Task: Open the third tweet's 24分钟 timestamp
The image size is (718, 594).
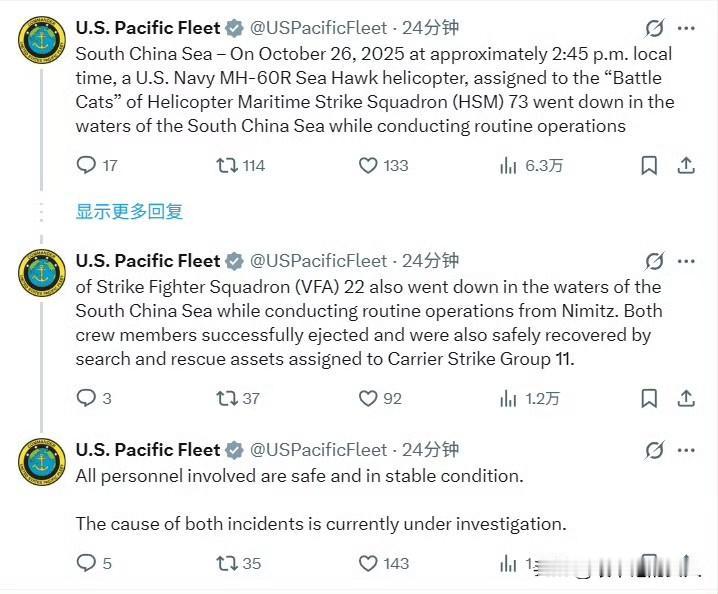Action: point(430,450)
